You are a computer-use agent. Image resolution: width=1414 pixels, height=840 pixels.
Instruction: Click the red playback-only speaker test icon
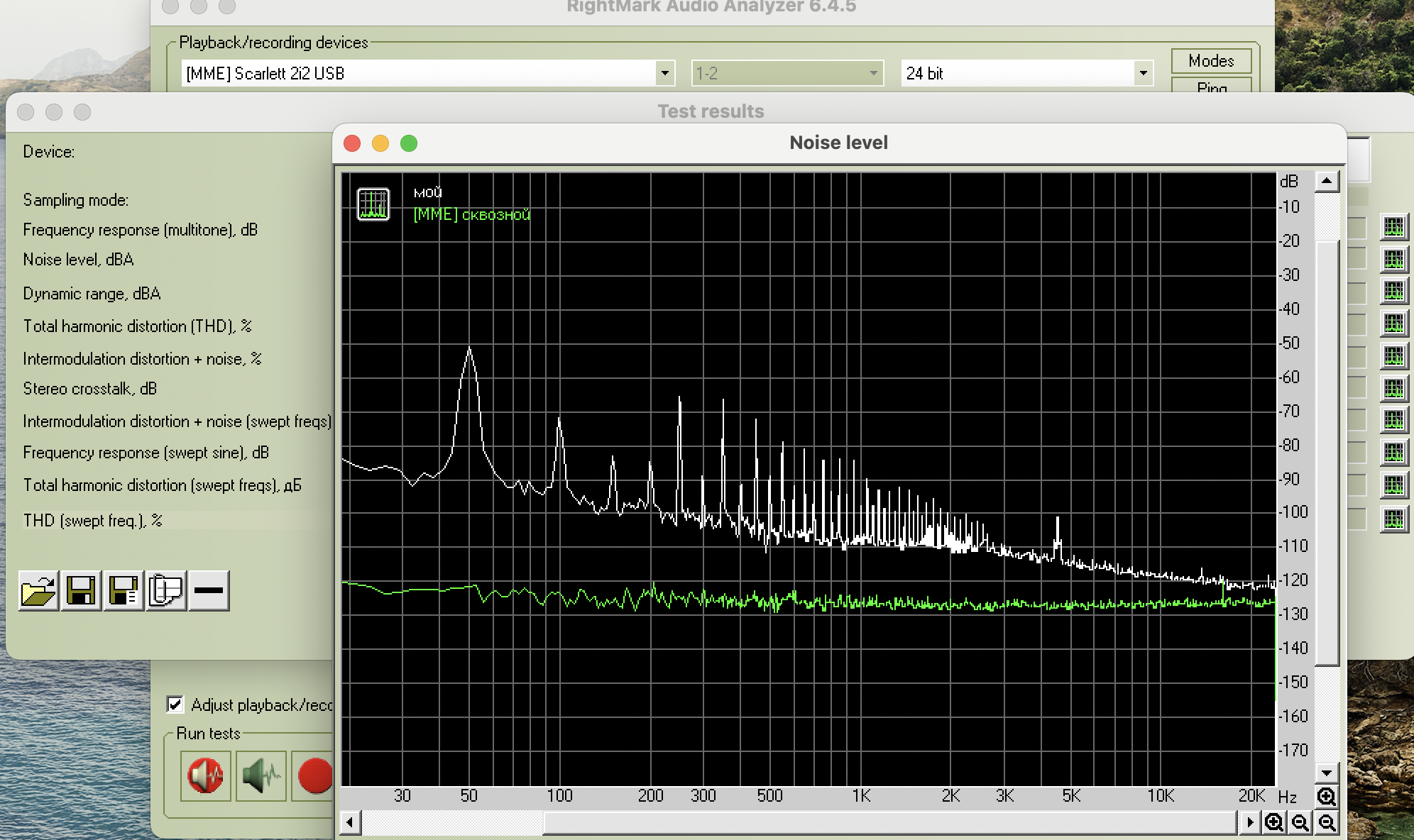coord(205,775)
